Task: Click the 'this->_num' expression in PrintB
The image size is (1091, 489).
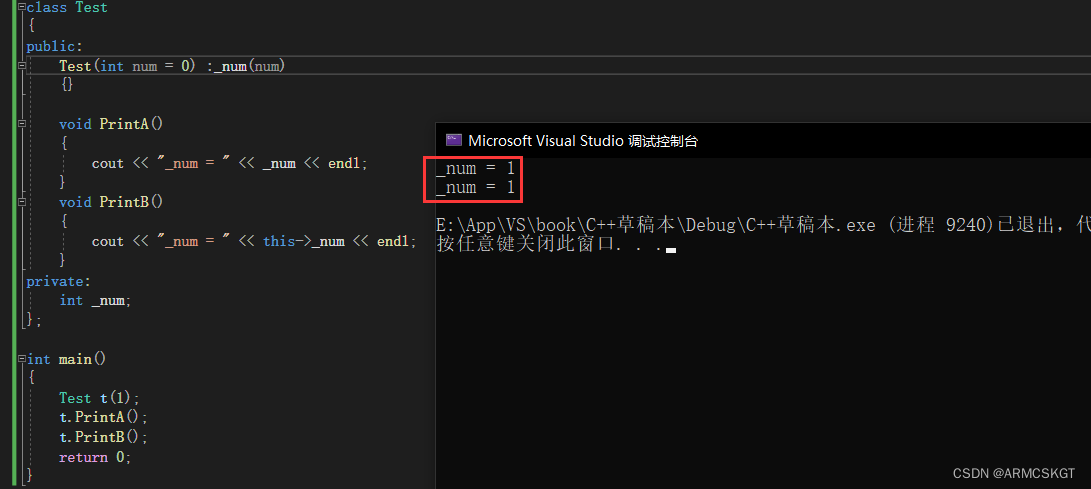Action: (304, 241)
